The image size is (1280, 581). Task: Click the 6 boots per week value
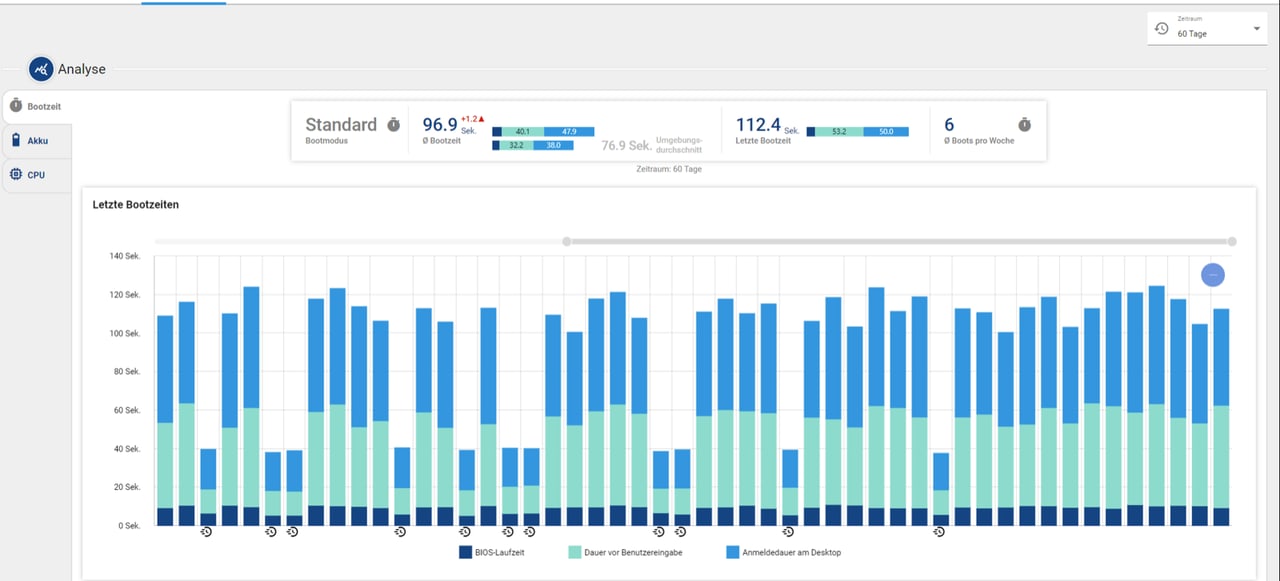[949, 125]
